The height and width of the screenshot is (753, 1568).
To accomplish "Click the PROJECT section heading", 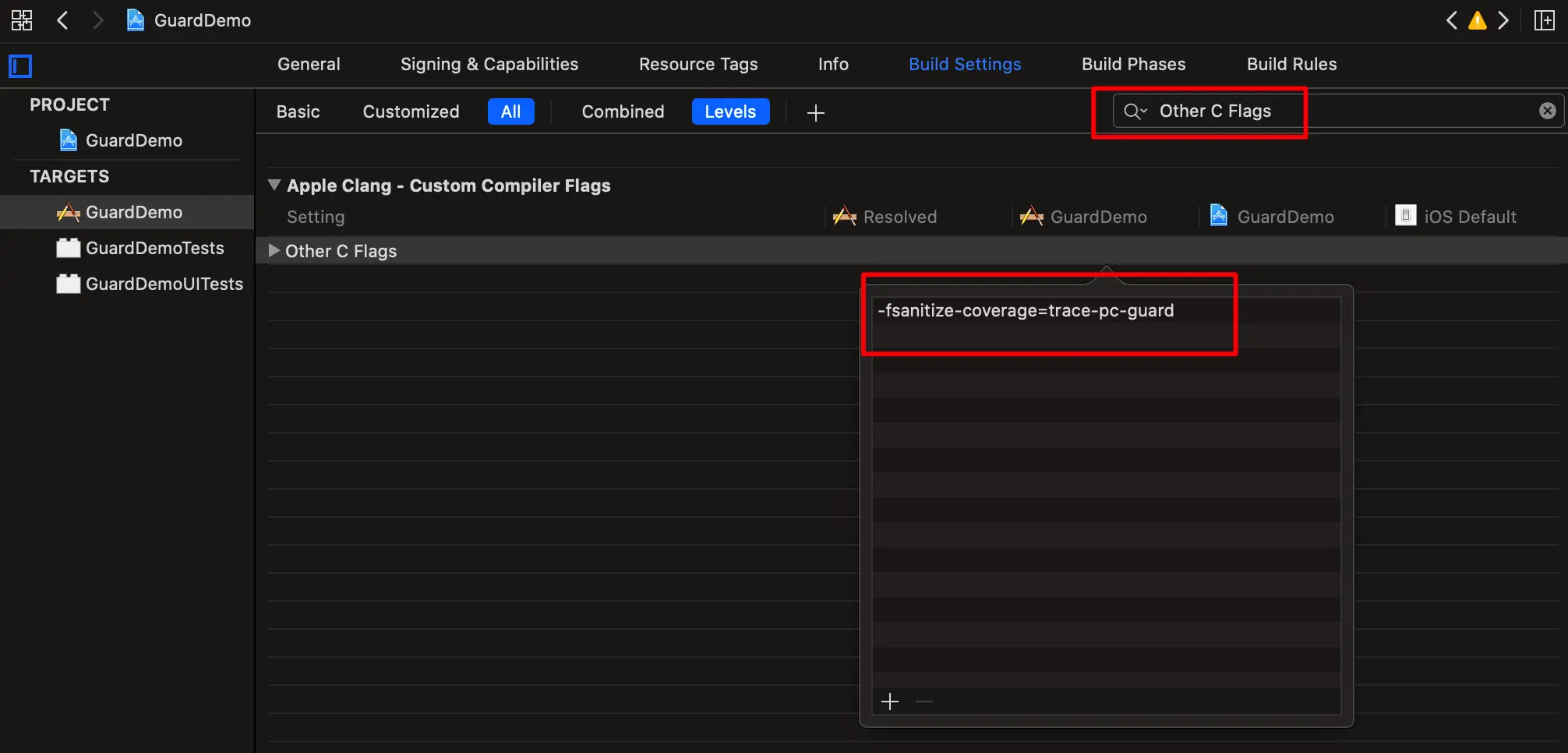I will coord(69,104).
